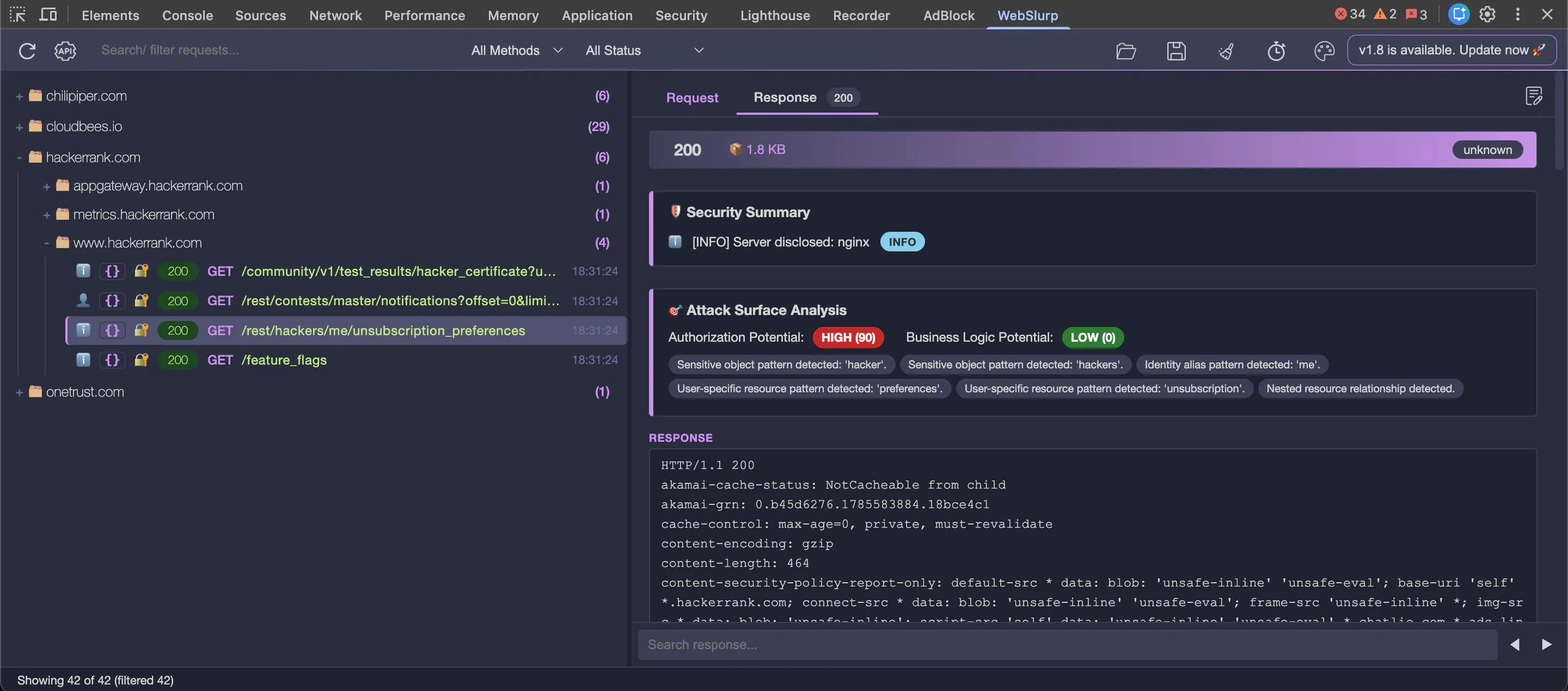
Task: Click the inspect element picker icon
Action: coord(17,15)
